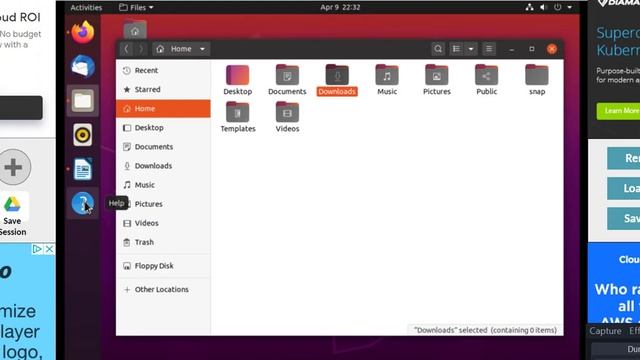Click the volume icon in system tray

543,7
